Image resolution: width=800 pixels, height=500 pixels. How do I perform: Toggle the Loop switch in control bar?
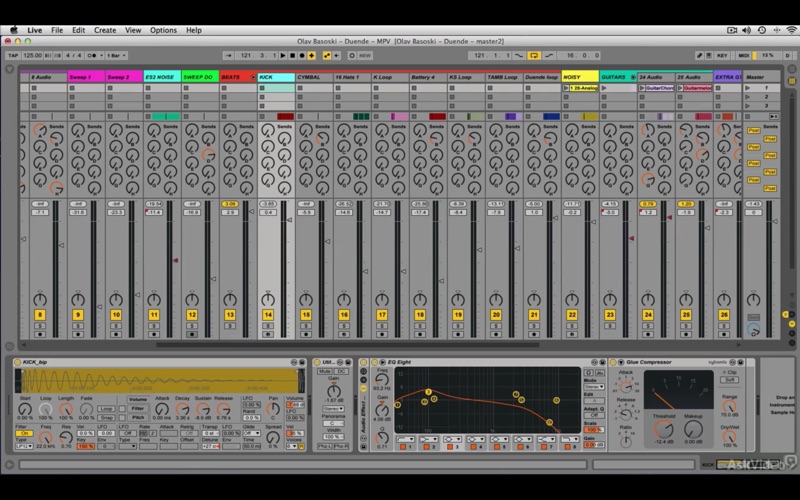pyautogui.click(x=534, y=55)
